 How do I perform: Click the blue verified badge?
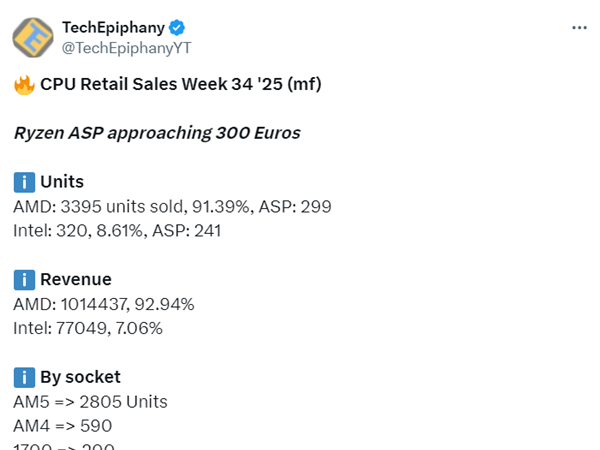177,28
